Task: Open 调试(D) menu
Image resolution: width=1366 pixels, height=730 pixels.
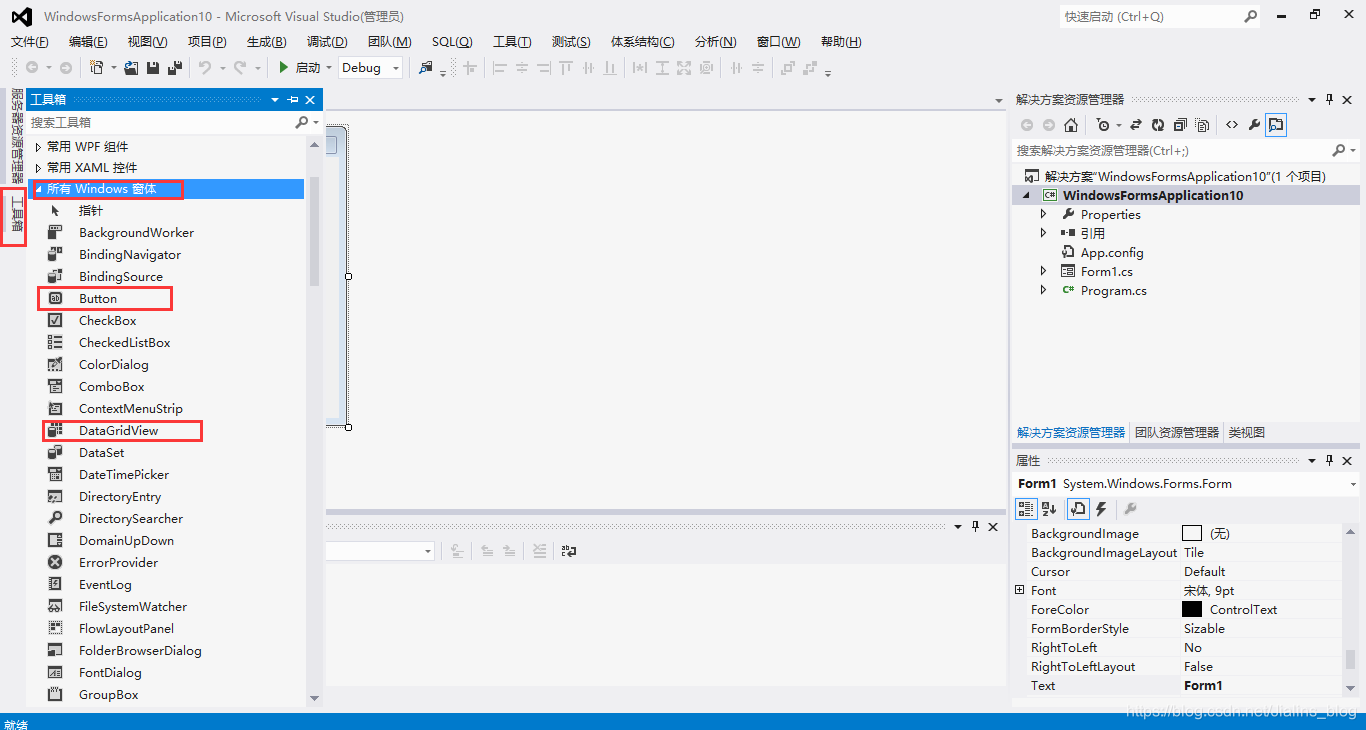Action: point(327,42)
